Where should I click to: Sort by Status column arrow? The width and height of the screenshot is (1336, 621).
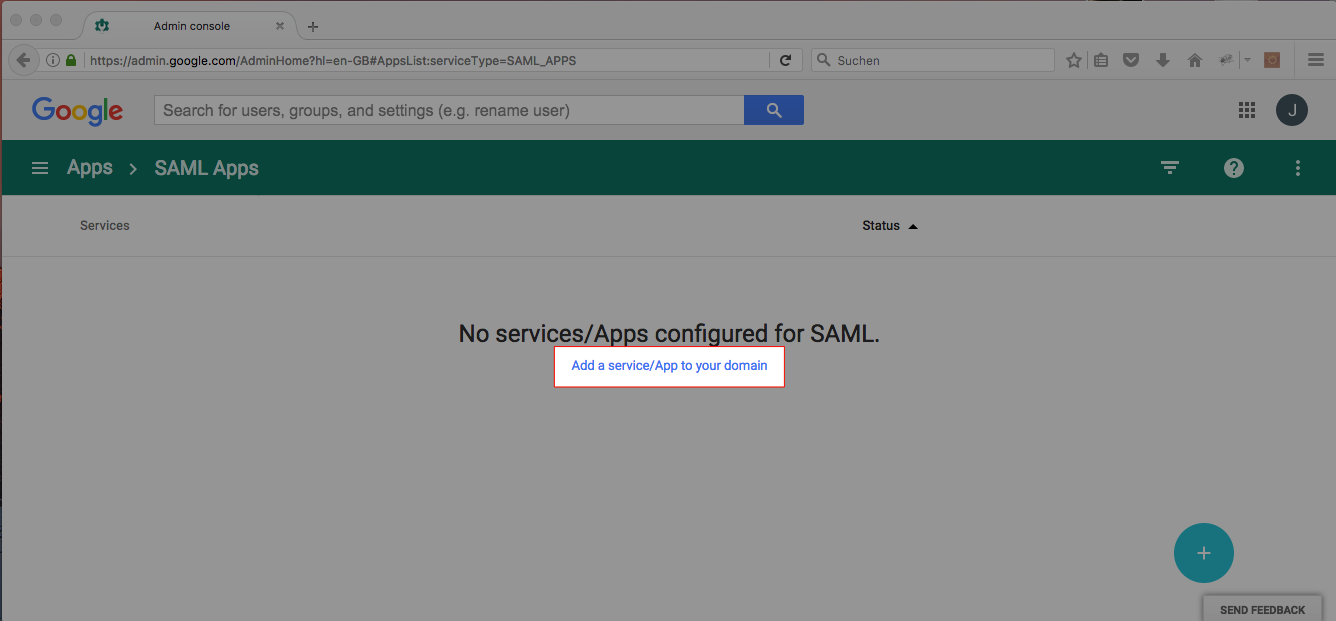click(x=913, y=226)
